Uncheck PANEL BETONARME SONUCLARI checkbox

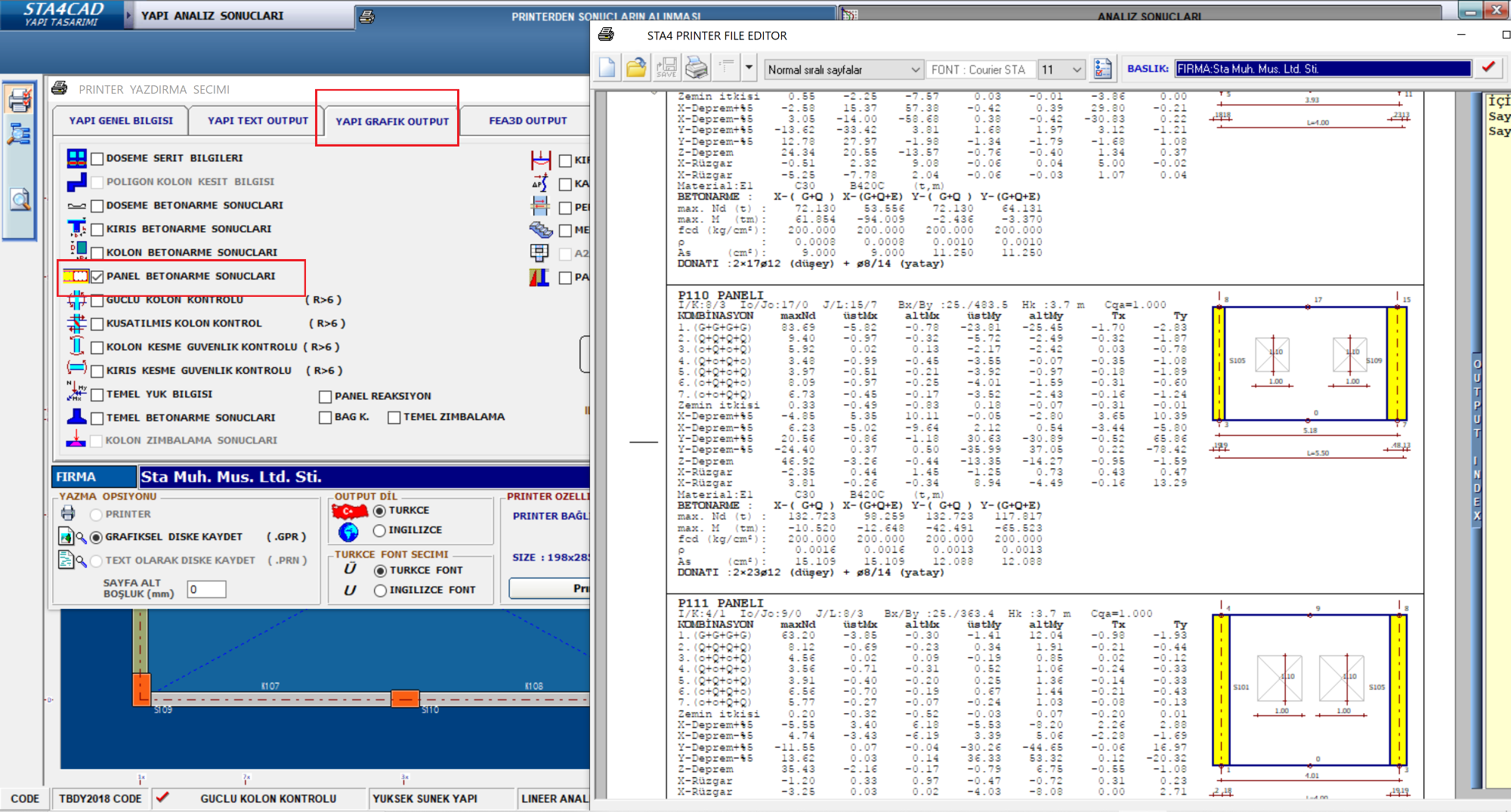(x=97, y=276)
